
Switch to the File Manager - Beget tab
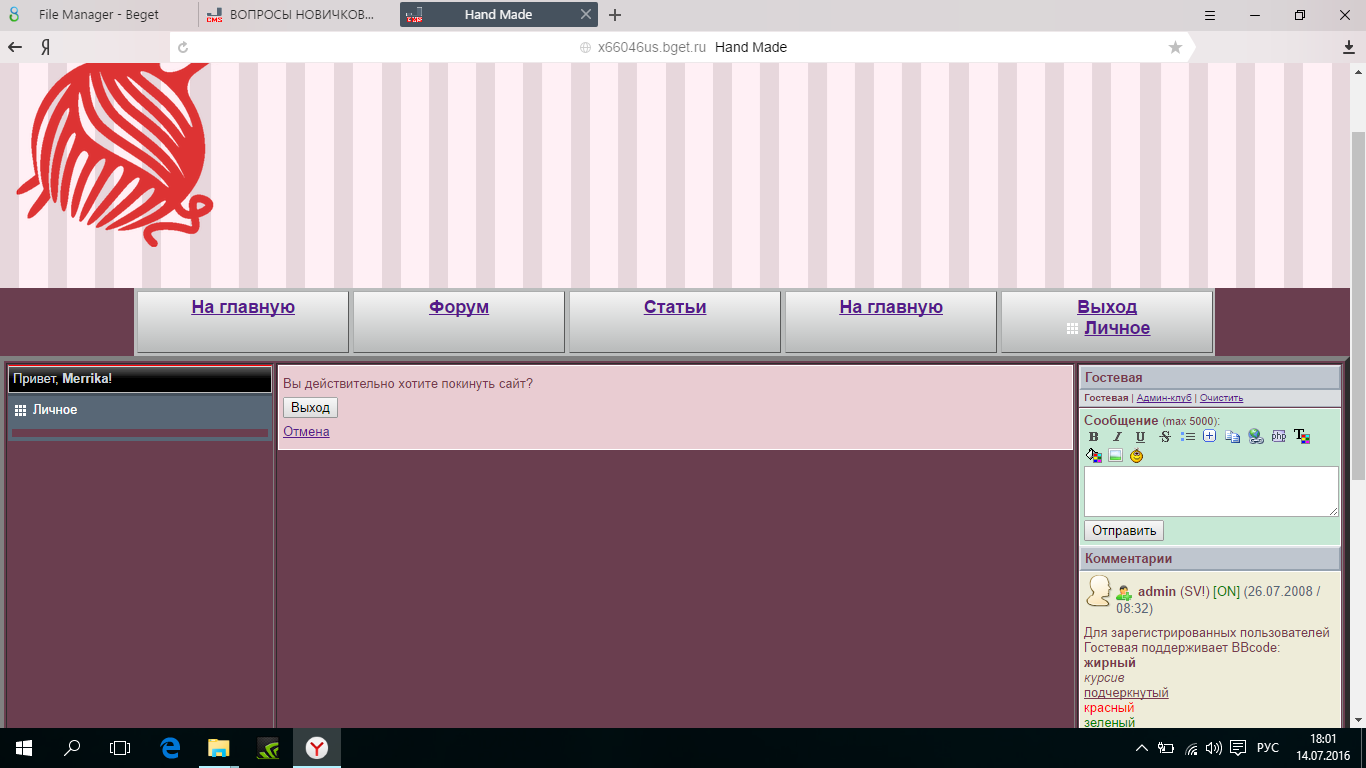[x=98, y=15]
